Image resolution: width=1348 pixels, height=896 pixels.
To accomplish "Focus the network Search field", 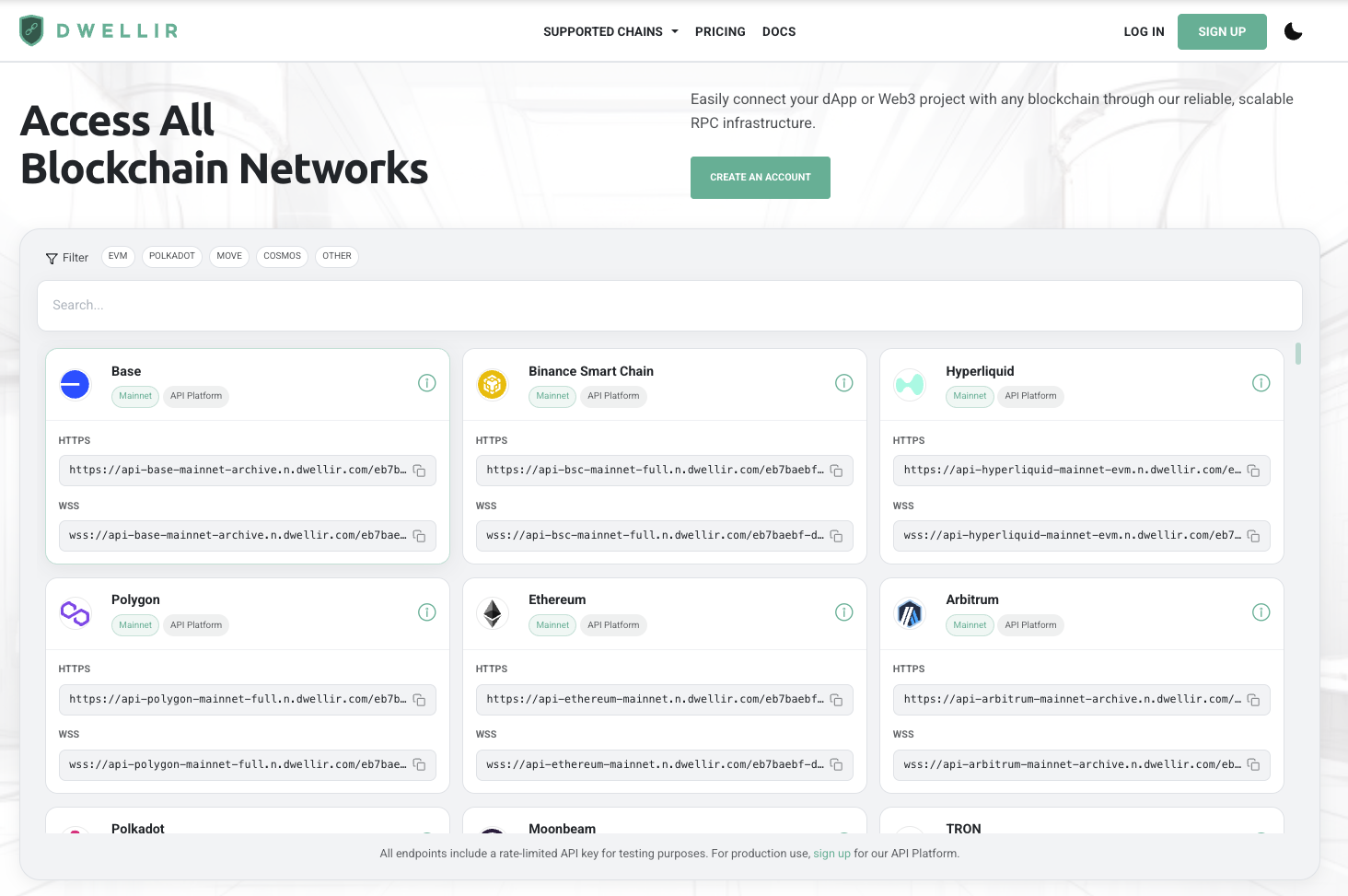I will point(669,306).
